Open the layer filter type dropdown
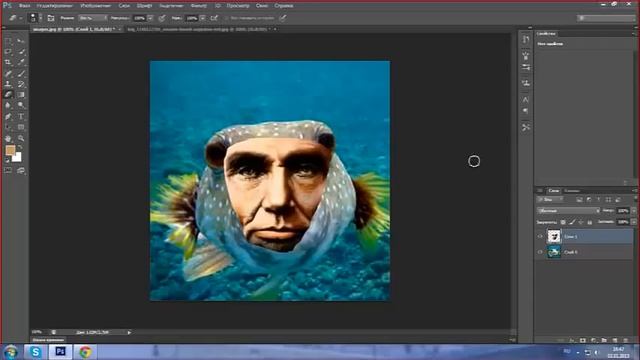The image size is (640, 360). [551, 200]
